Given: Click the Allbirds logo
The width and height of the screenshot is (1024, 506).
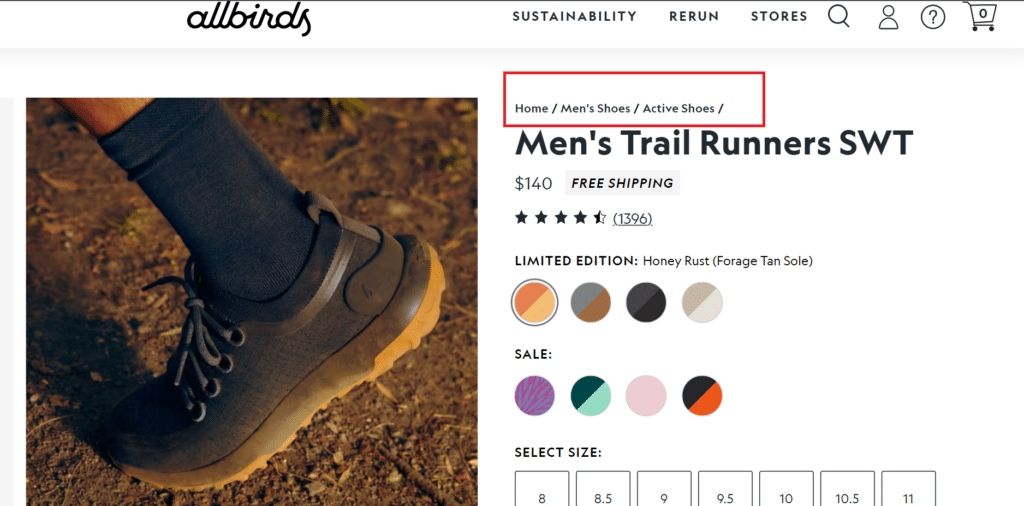Looking at the screenshot, I should pyautogui.click(x=249, y=18).
